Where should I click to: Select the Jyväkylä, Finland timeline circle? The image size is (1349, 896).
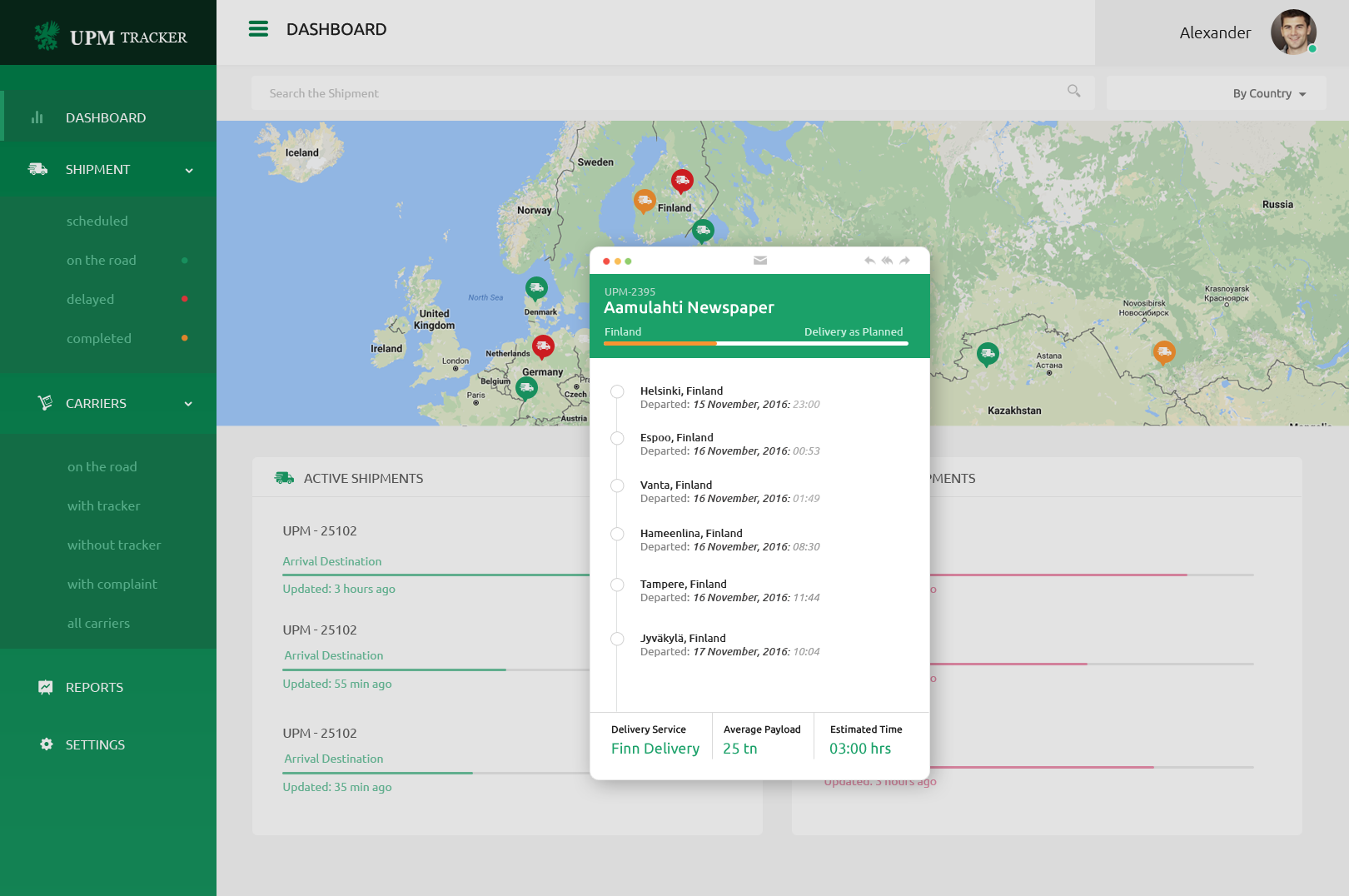(617, 639)
